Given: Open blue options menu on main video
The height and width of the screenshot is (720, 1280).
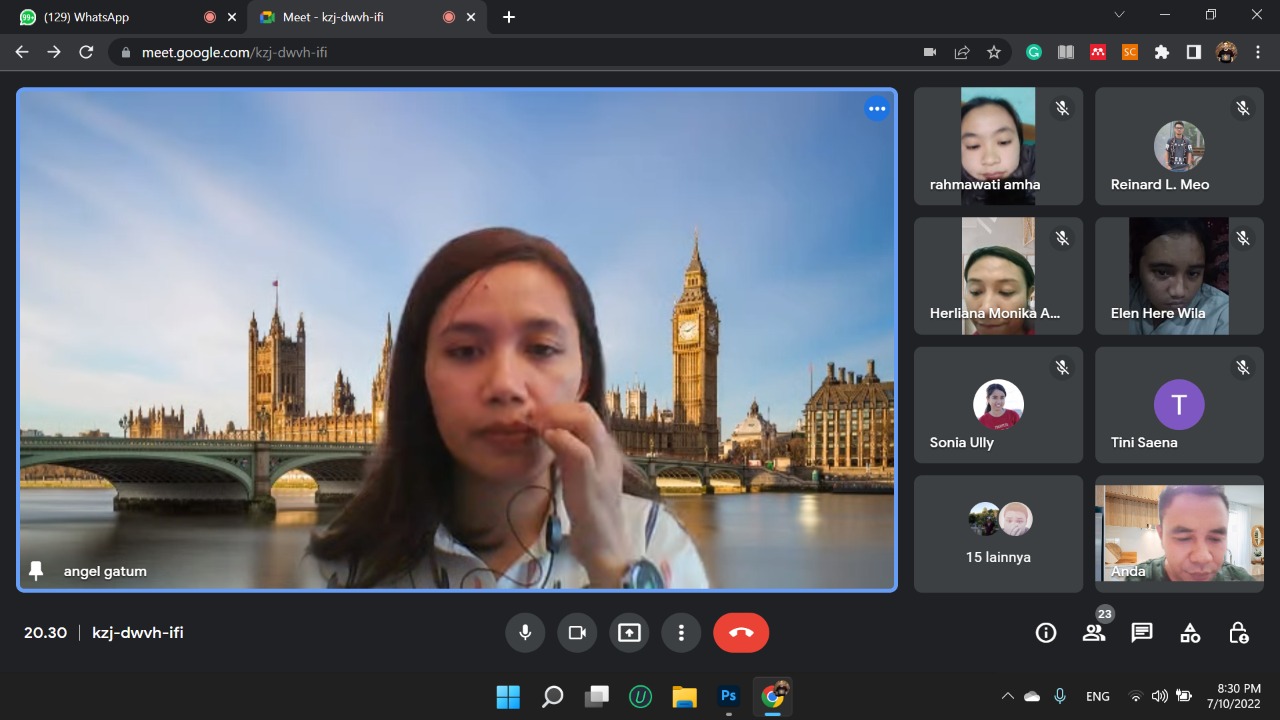Looking at the screenshot, I should pyautogui.click(x=877, y=109).
